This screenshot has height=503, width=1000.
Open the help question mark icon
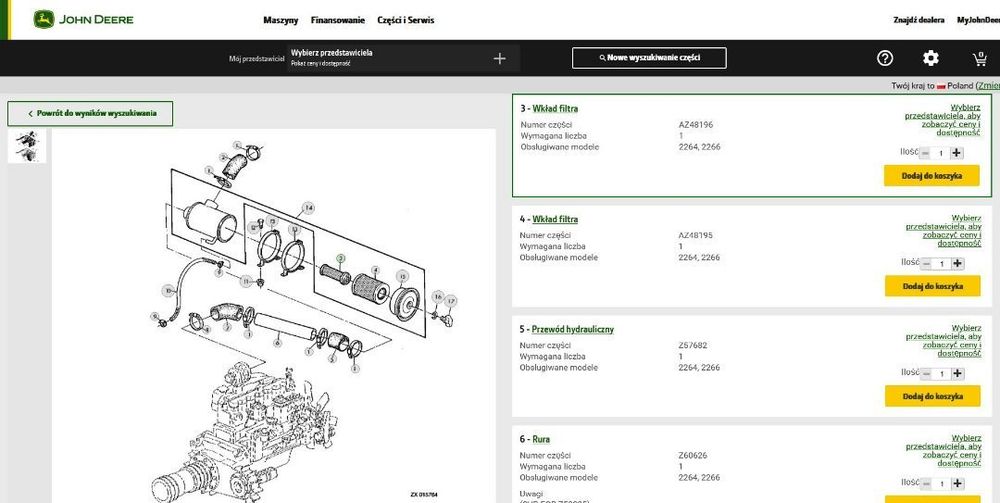[885, 59]
